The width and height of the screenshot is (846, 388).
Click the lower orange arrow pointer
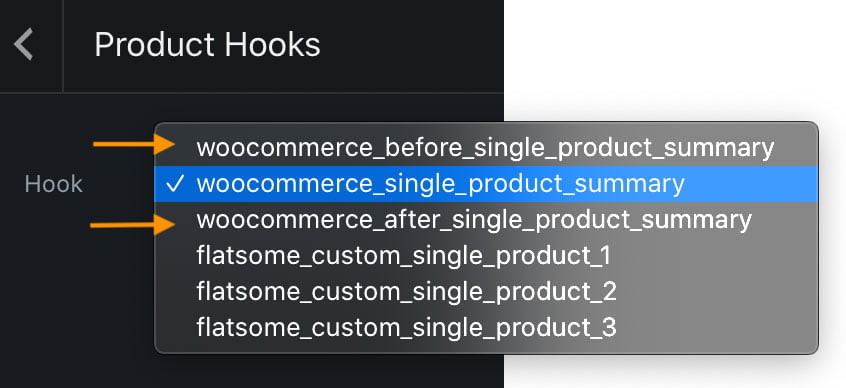[132, 225]
